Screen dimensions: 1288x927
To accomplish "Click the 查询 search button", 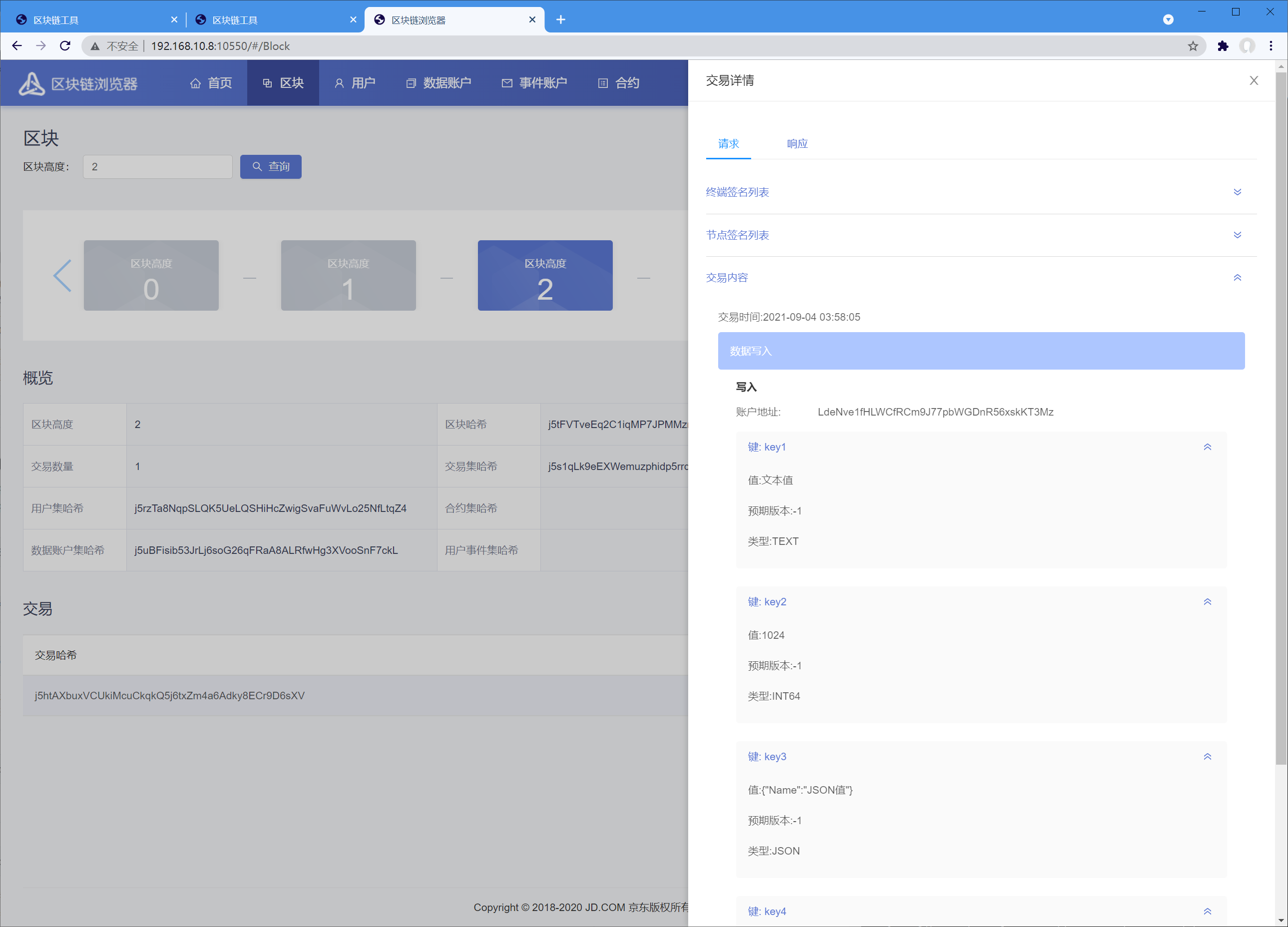I will 270,166.
